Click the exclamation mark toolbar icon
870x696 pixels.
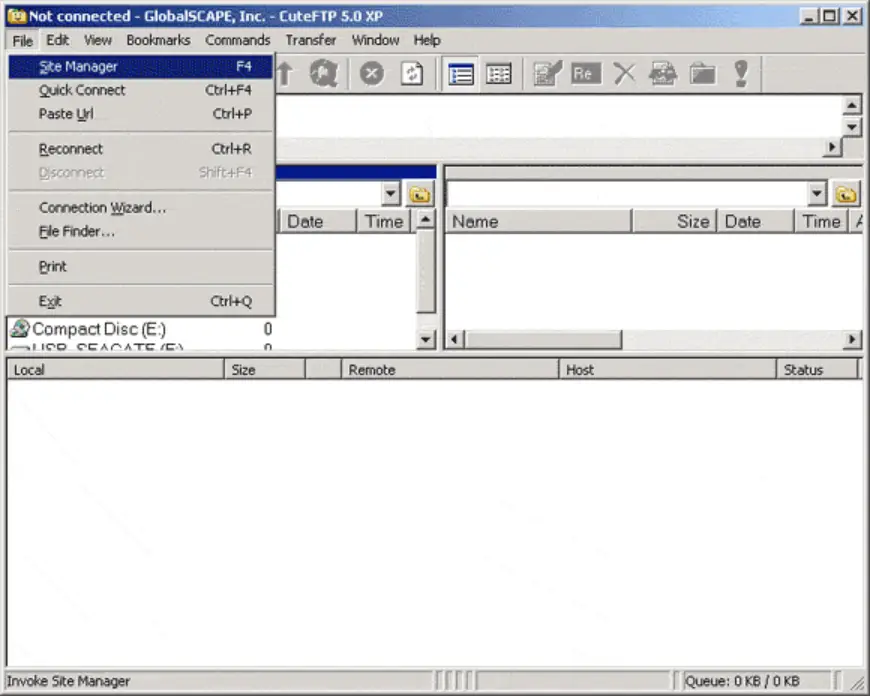pyautogui.click(x=741, y=74)
